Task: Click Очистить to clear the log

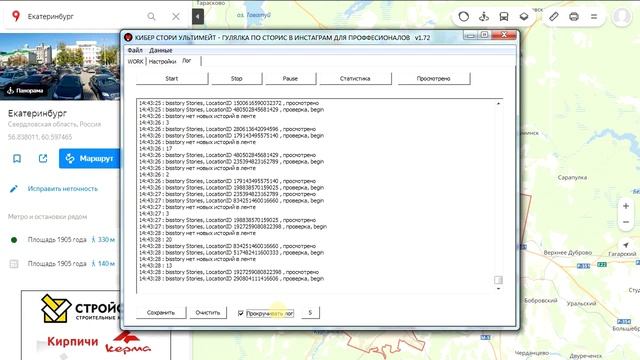Action: click(208, 313)
